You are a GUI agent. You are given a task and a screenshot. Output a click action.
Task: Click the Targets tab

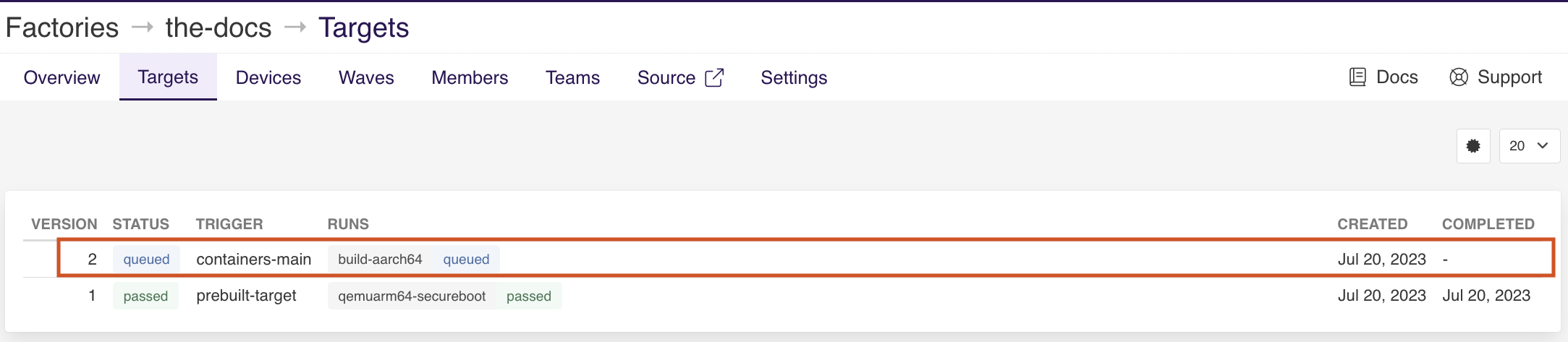[x=168, y=77]
